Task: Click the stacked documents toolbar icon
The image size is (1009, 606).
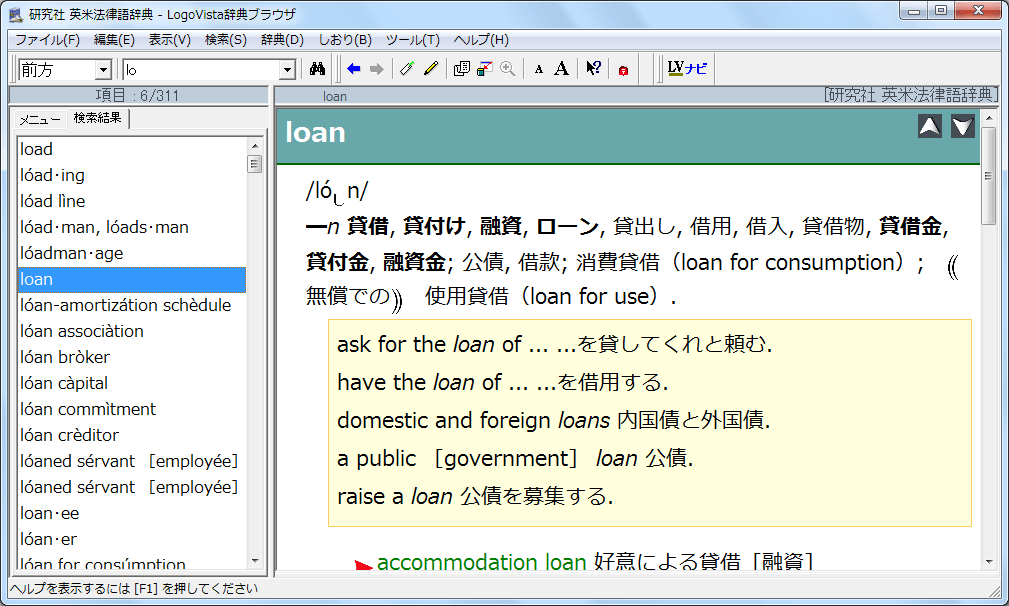Action: pyautogui.click(x=461, y=69)
